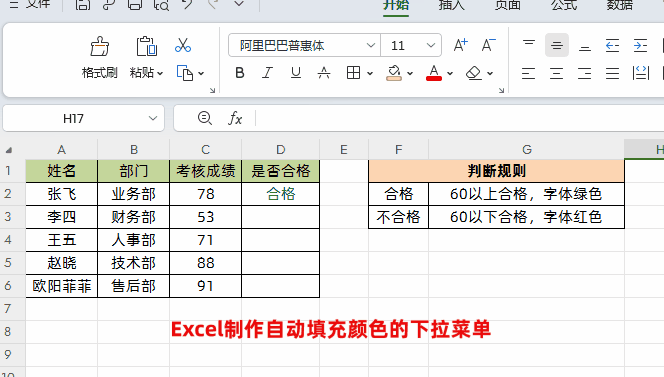Justify text alignment

(x=612, y=73)
